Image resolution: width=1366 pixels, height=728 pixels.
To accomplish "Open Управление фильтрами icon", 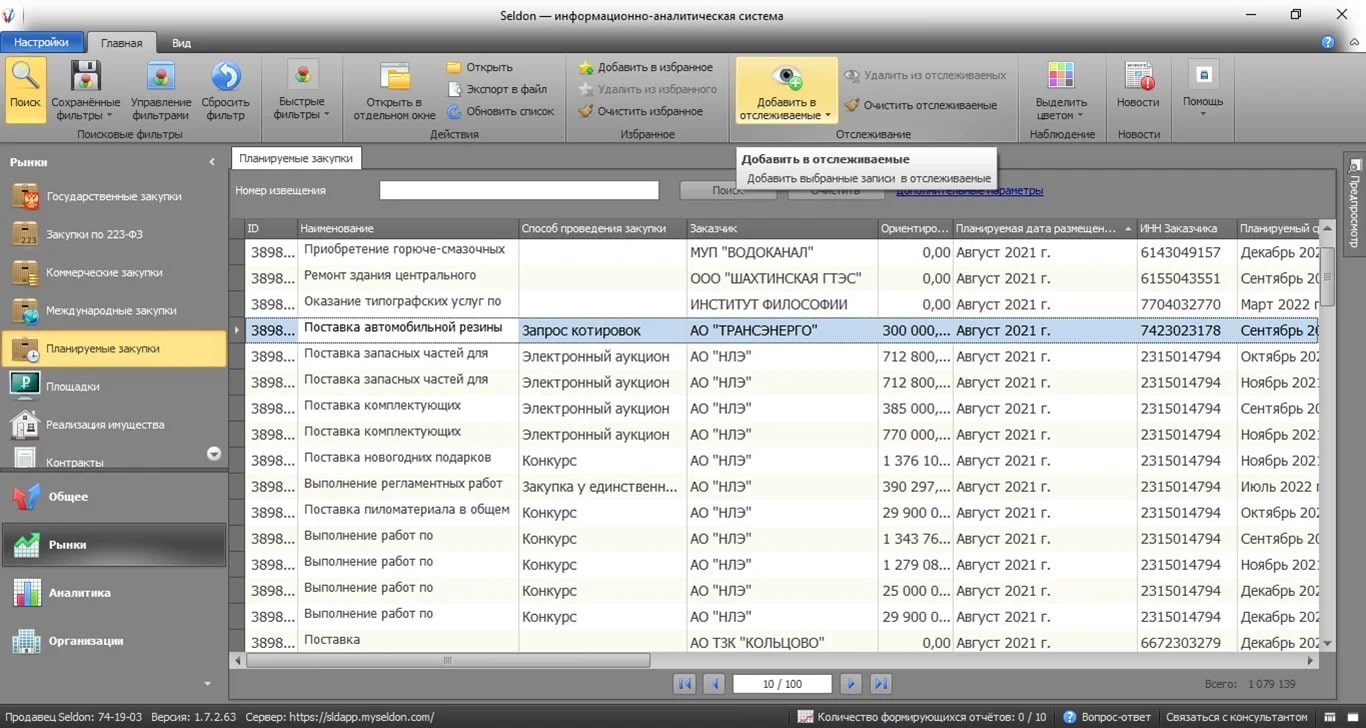I will point(161,77).
